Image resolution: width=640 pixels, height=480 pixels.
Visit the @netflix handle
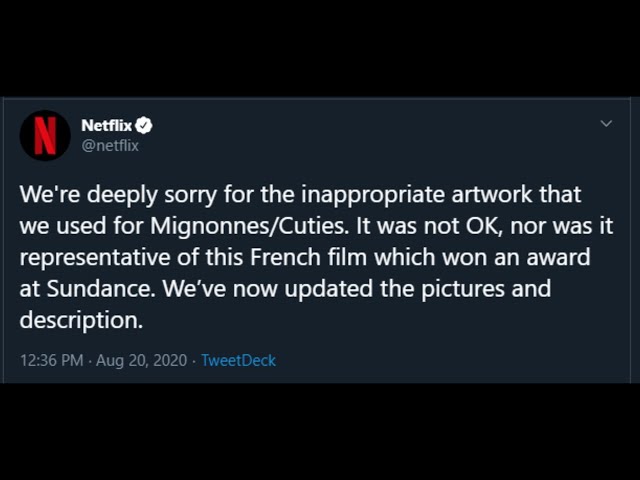point(110,146)
